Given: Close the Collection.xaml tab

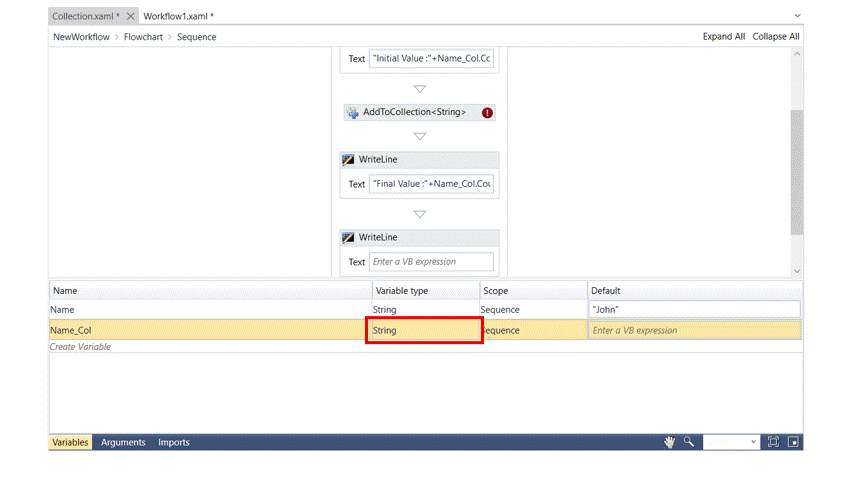Looking at the screenshot, I should click(x=131, y=17).
